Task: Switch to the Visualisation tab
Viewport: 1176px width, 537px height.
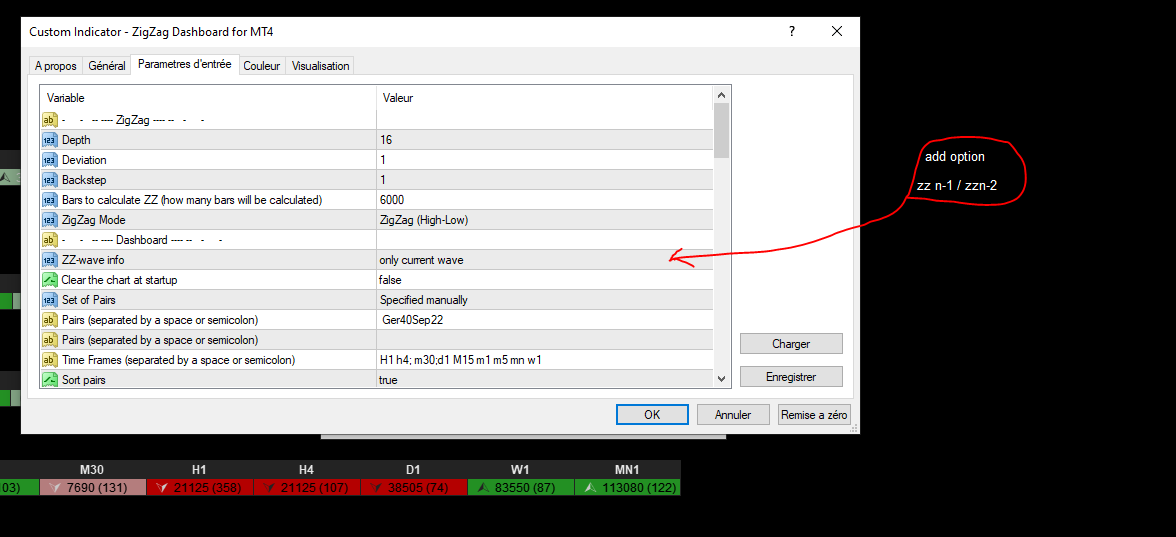Action: tap(320, 66)
